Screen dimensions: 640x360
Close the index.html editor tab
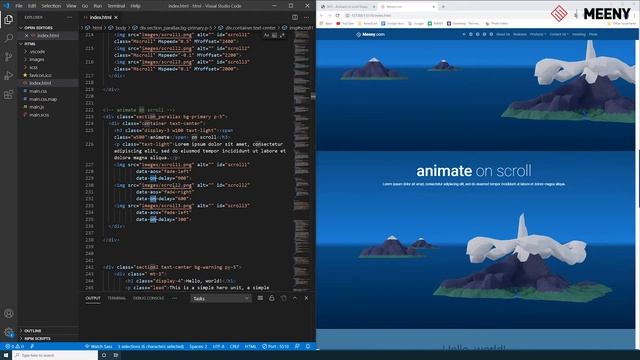(x=116, y=18)
